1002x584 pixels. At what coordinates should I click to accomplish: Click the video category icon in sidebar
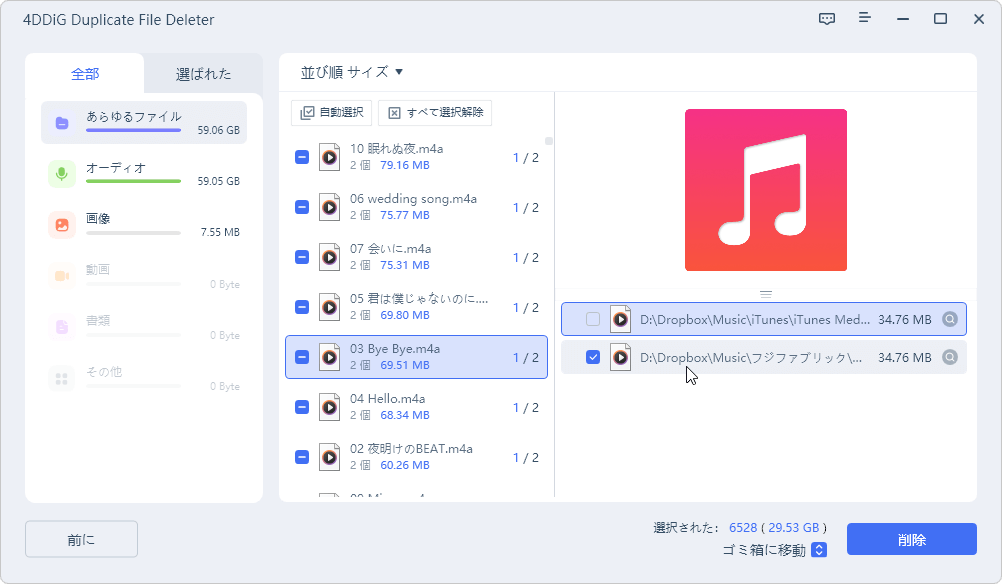click(62, 276)
